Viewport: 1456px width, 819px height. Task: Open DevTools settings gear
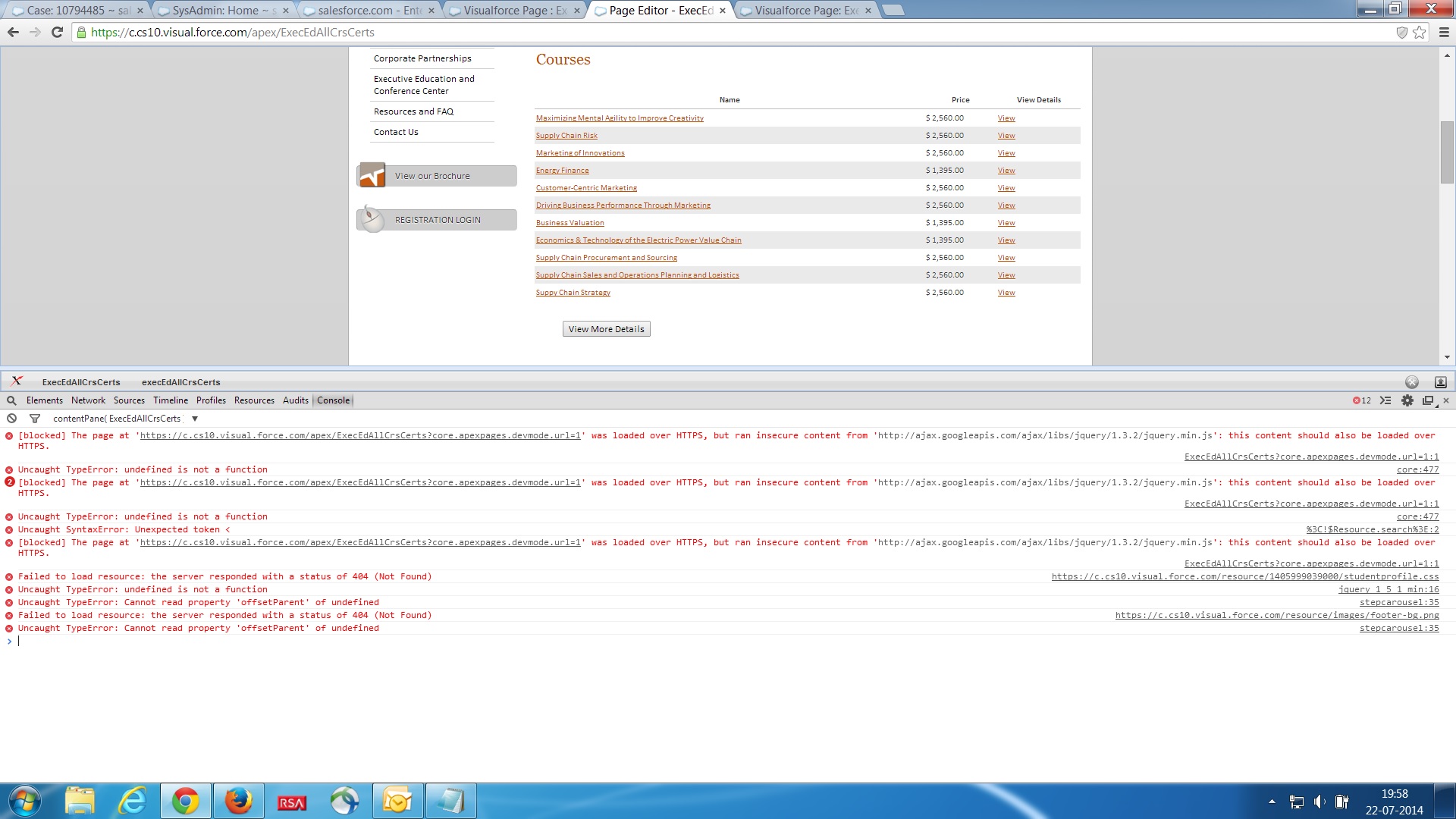1407,400
